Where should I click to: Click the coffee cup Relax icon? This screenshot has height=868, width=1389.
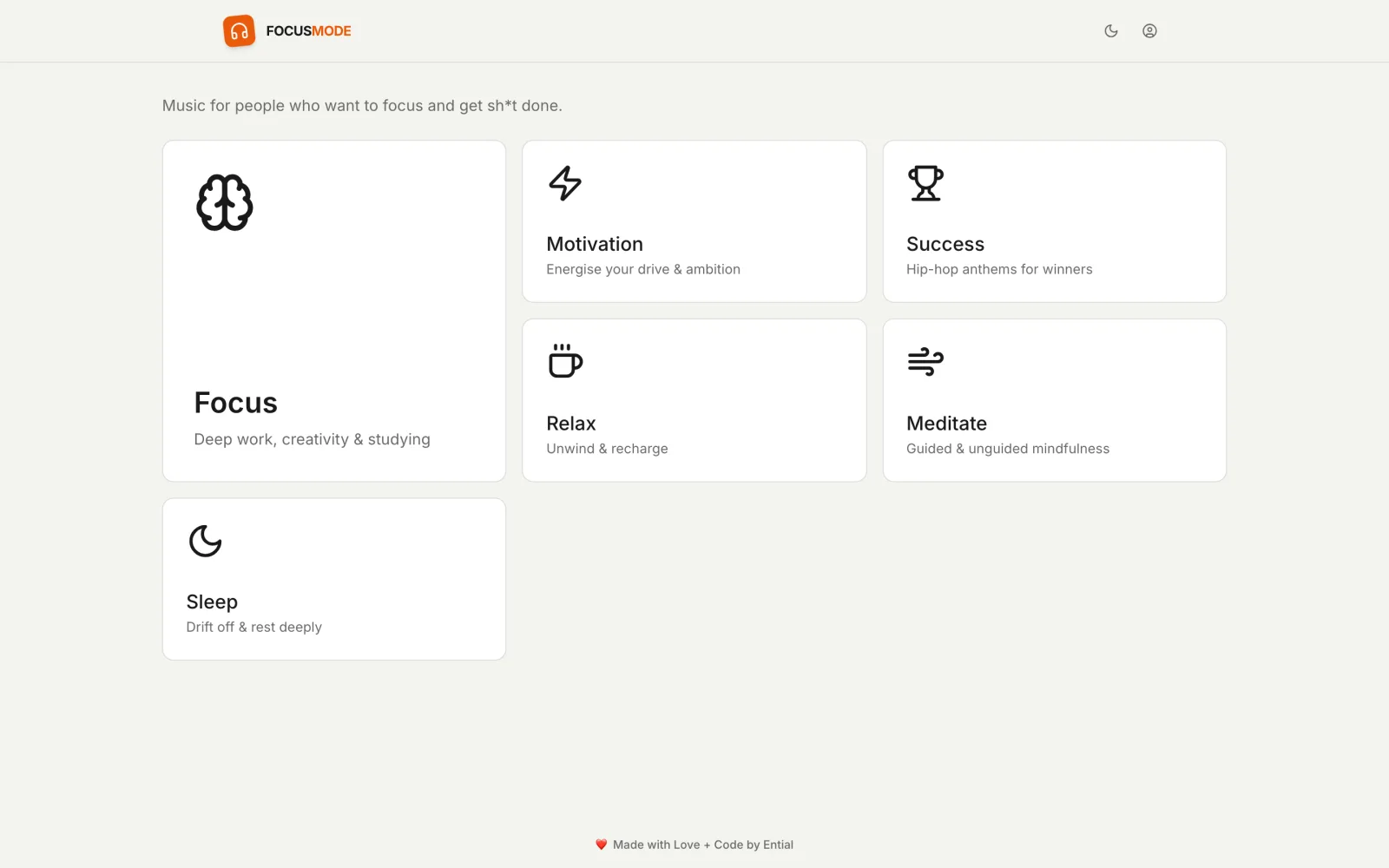click(565, 361)
